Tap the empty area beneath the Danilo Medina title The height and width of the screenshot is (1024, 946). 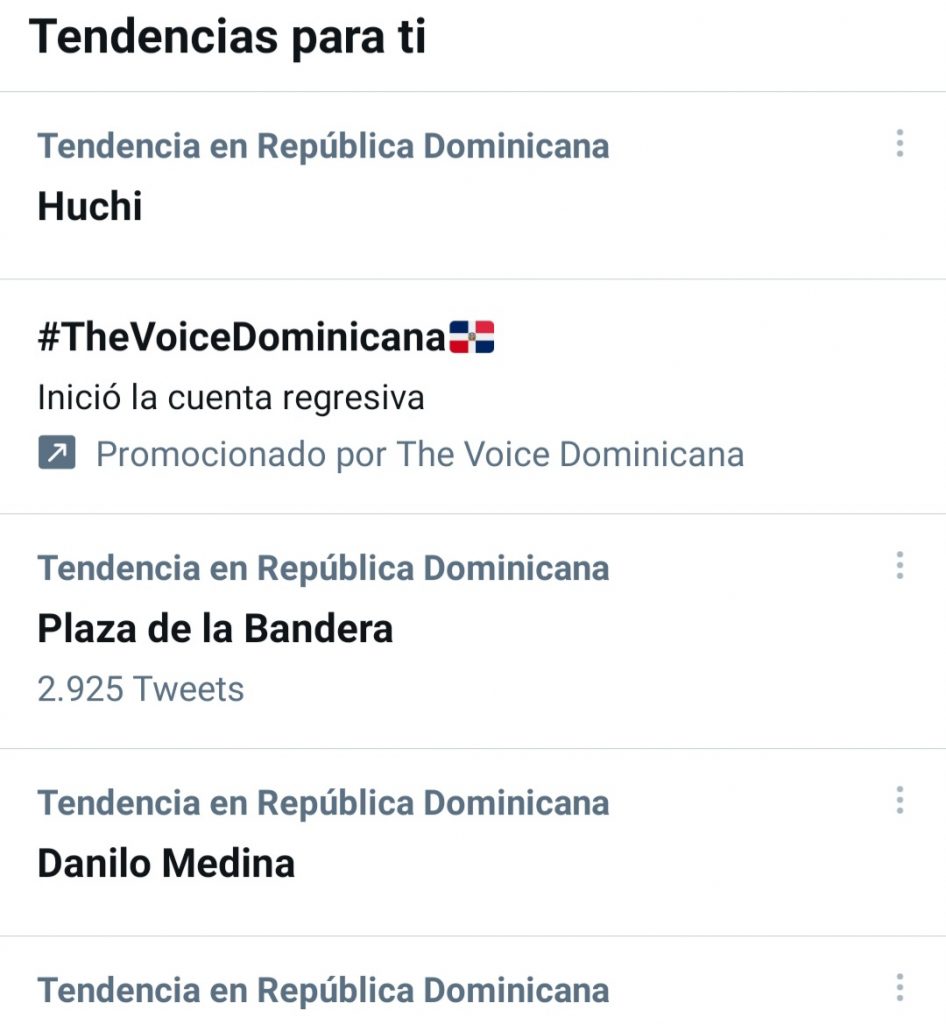coord(300,908)
